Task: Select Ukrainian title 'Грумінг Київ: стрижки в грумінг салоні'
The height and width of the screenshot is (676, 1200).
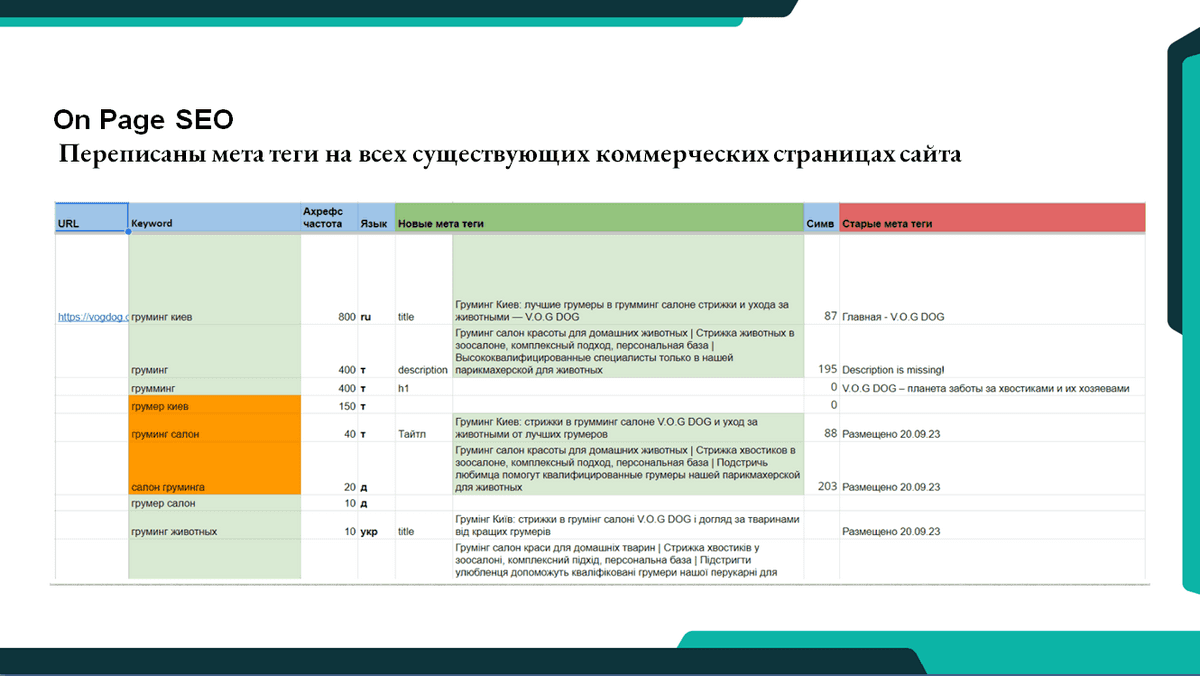Action: tap(628, 525)
